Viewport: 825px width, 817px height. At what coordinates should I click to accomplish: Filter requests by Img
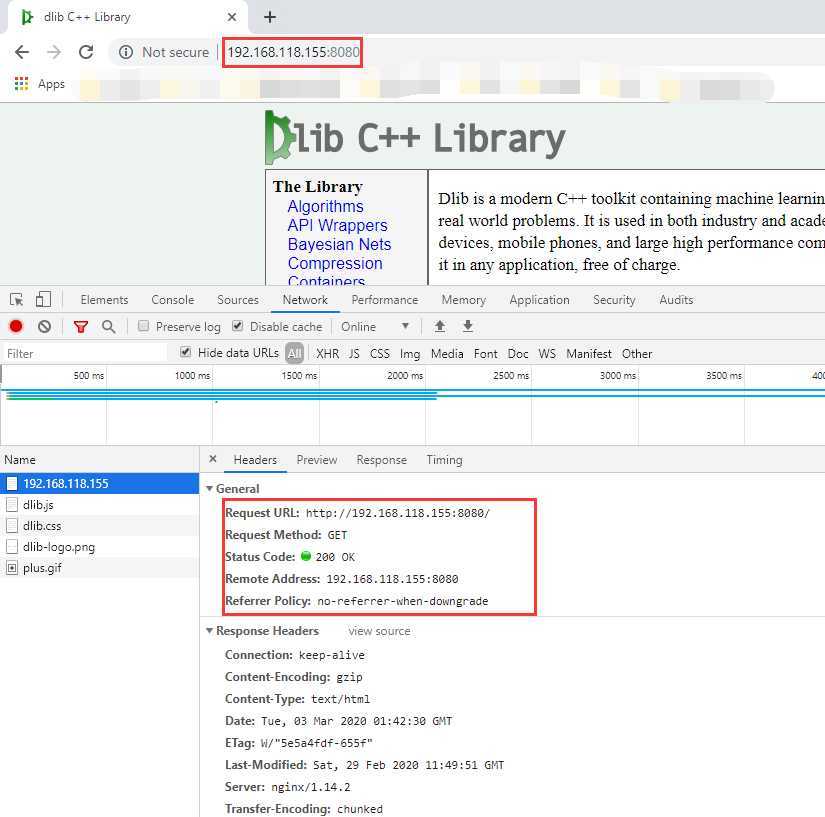[x=410, y=354]
